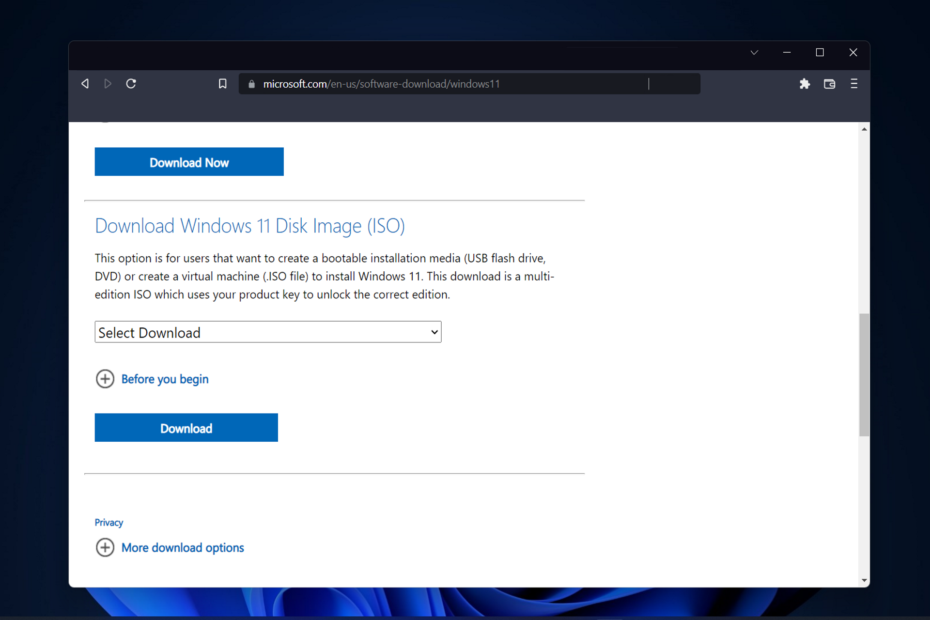Expand More download options
The width and height of the screenshot is (930, 620).
170,547
